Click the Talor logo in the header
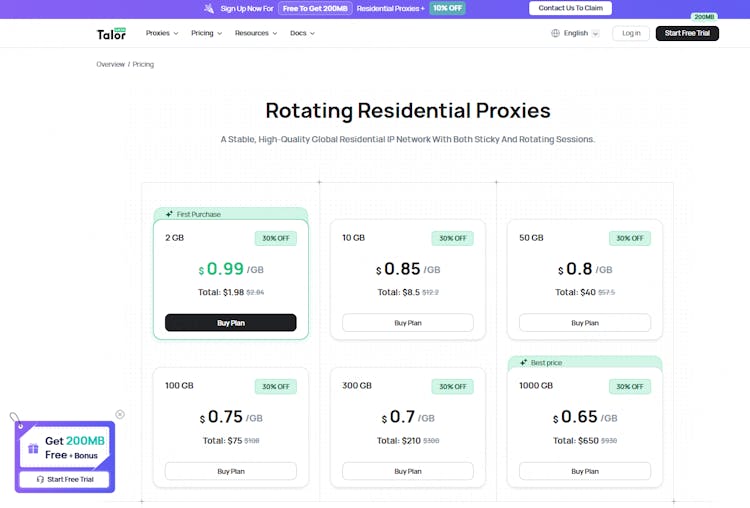This screenshot has width=750, height=508. point(111,33)
